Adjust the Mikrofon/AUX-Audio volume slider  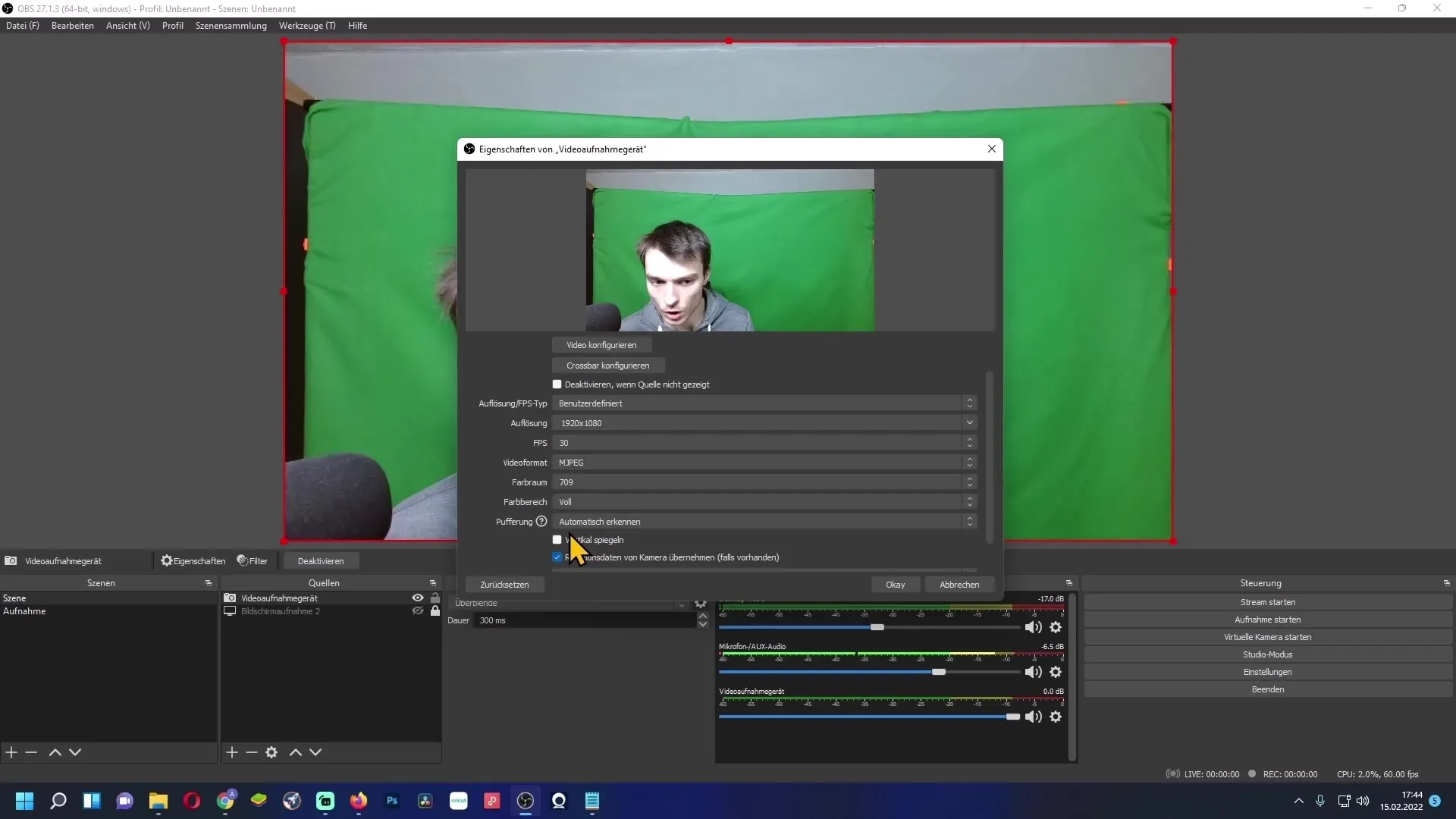[x=938, y=672]
